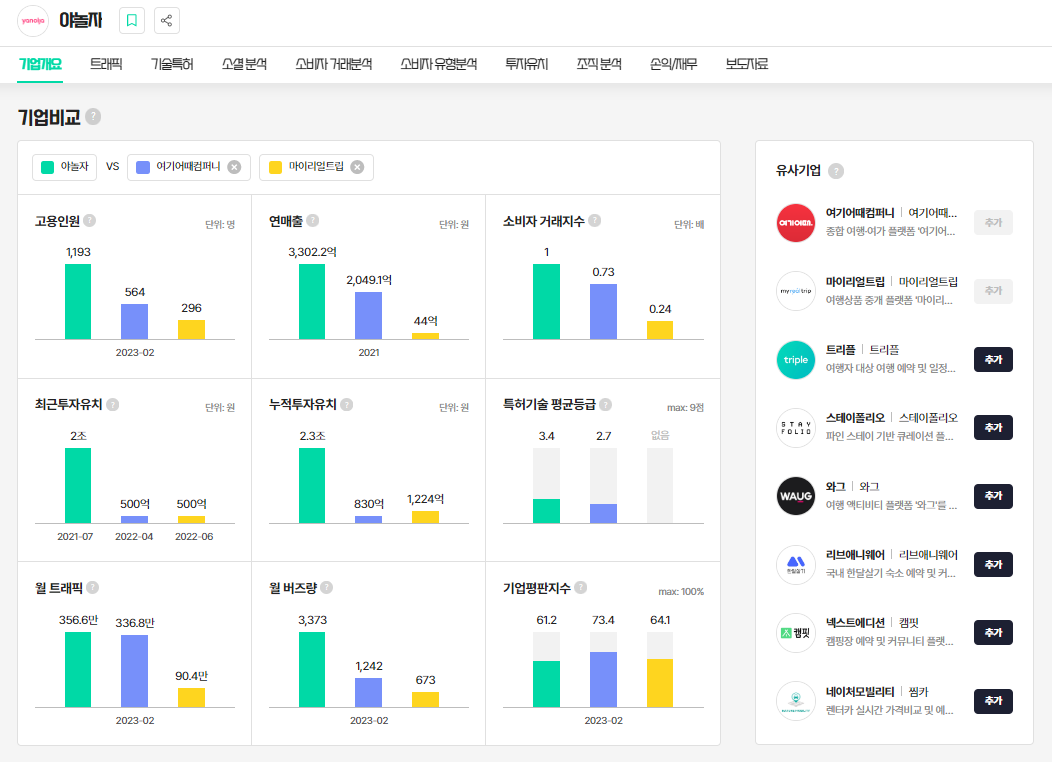The image size is (1052, 762).
Task: Click help icon next to 기업비교 heading
Action: pyautogui.click(x=93, y=117)
